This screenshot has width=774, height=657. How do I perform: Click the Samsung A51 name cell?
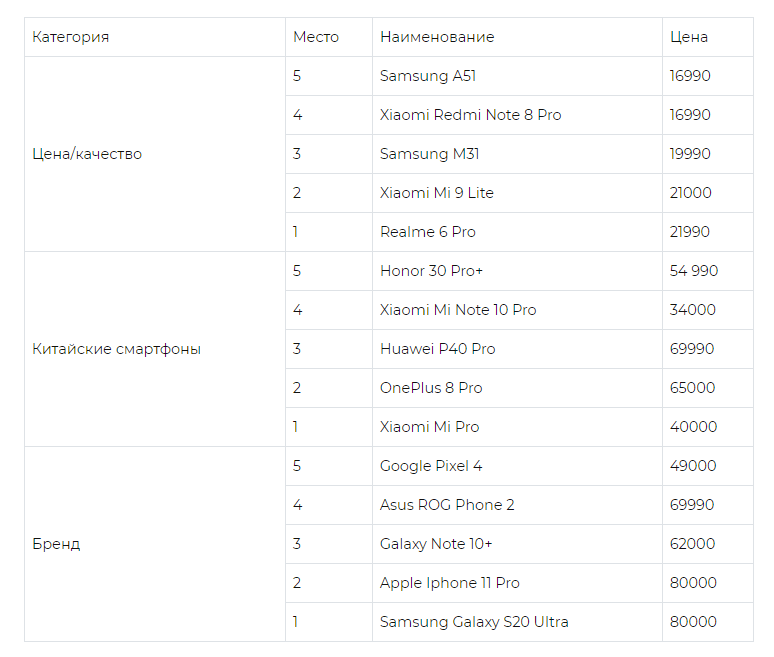point(517,76)
